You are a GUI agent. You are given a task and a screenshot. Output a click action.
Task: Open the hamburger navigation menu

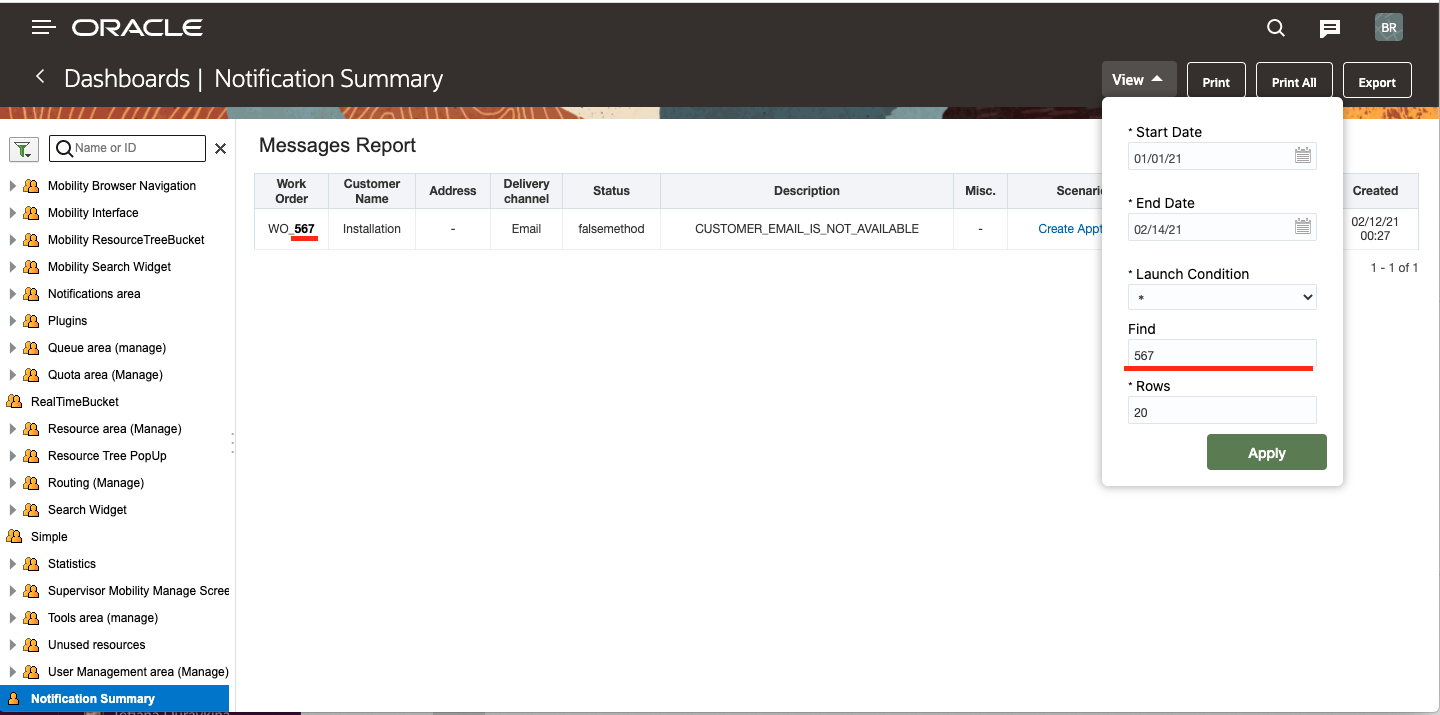point(43,28)
